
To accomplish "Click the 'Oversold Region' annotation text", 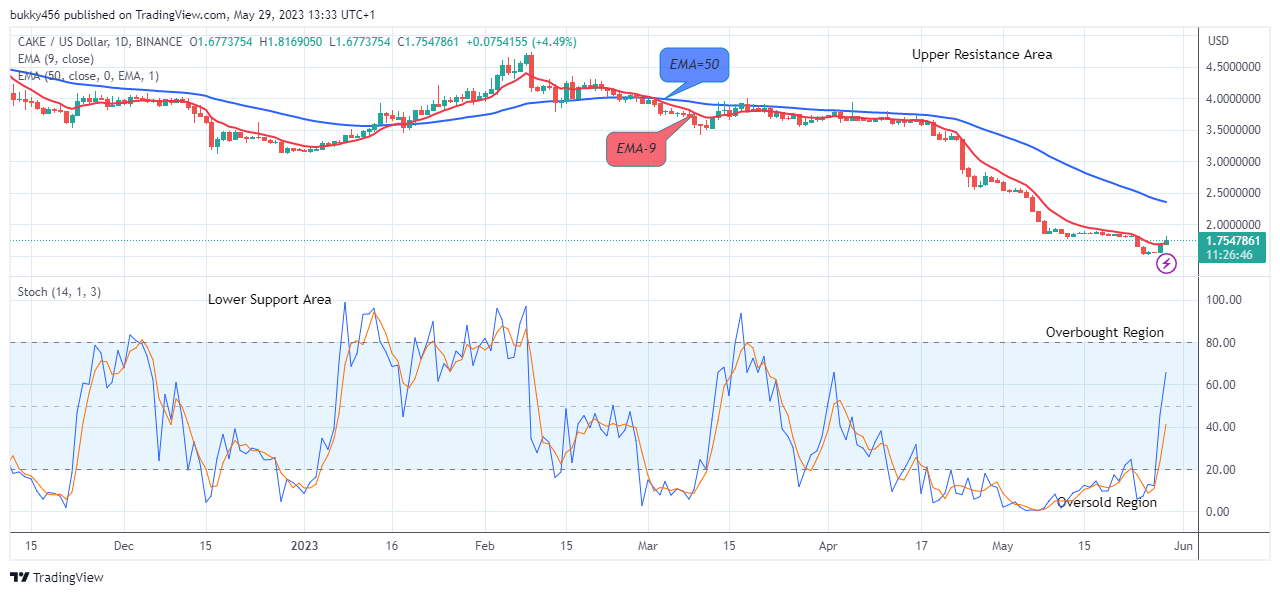I will (1107, 503).
